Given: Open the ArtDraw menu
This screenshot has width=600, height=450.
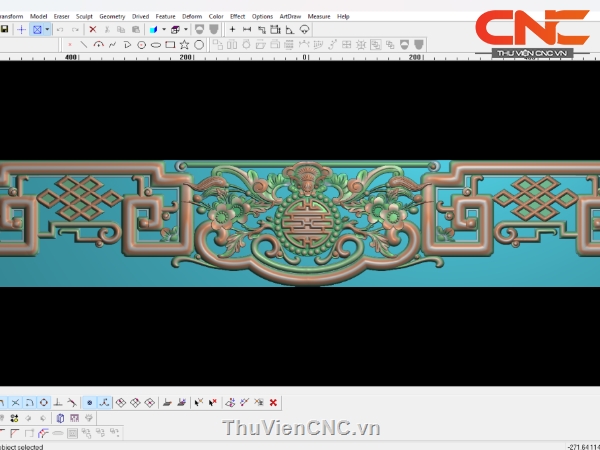Looking at the screenshot, I should [x=289, y=16].
